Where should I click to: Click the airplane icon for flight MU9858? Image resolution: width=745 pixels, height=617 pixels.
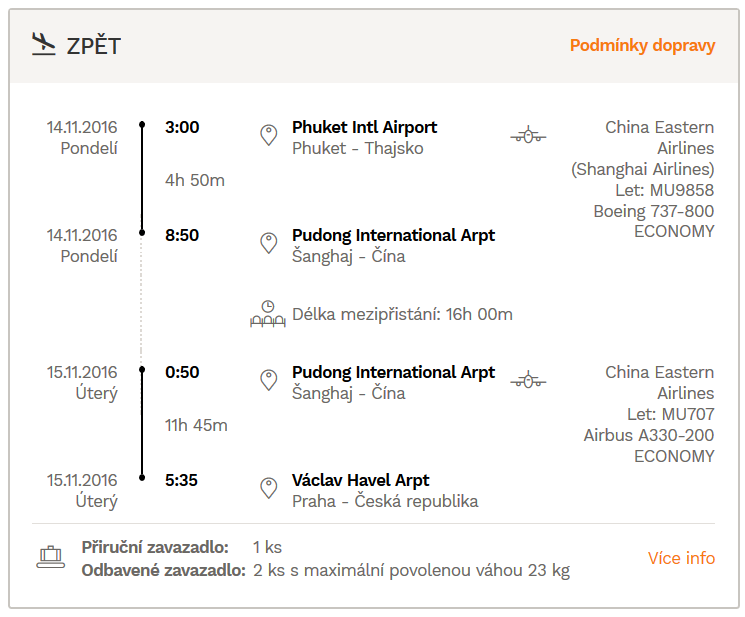(528, 135)
